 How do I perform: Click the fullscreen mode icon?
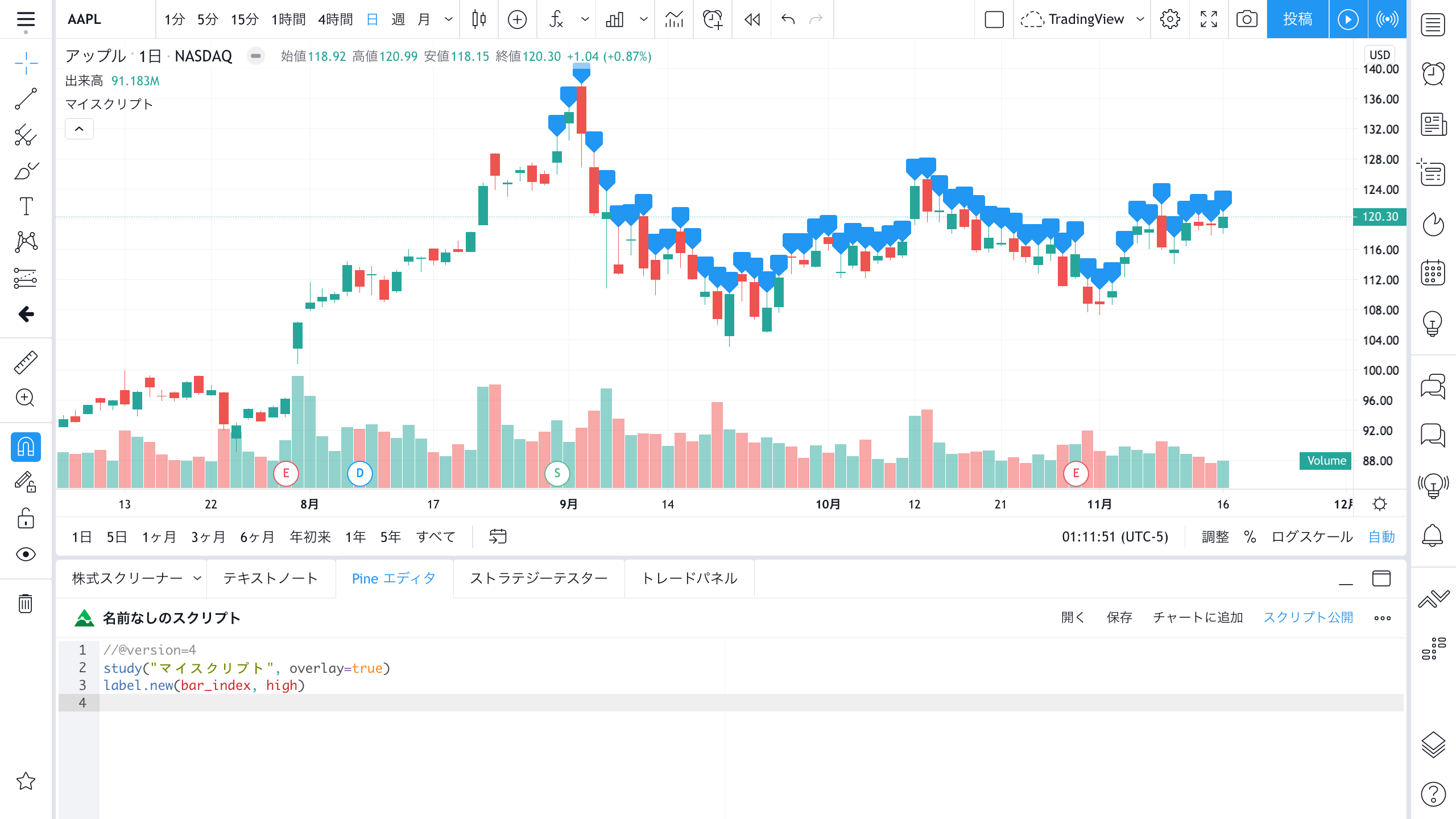click(x=1209, y=19)
